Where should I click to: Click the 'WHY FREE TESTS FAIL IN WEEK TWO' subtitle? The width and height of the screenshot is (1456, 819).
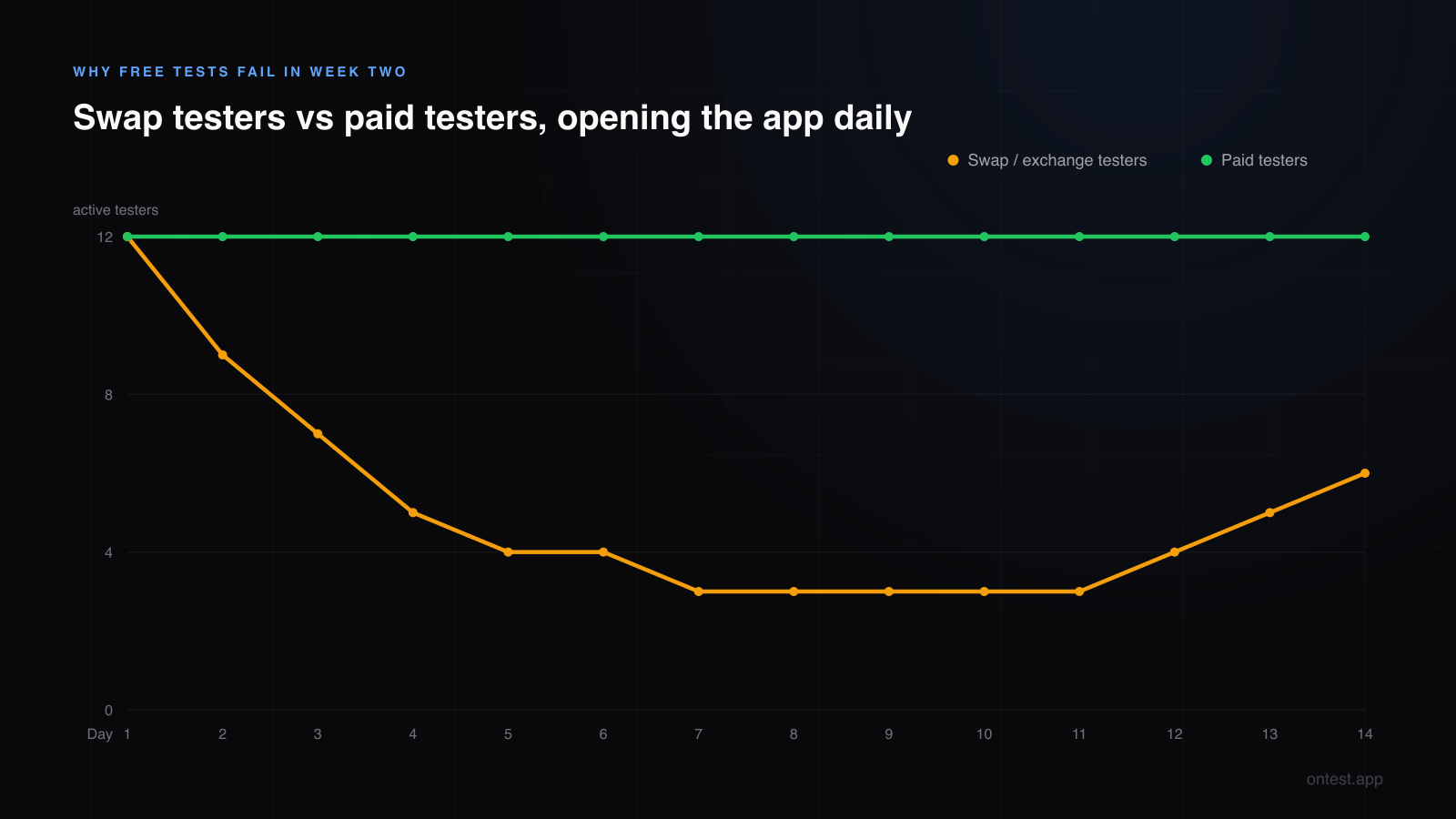coord(239,72)
